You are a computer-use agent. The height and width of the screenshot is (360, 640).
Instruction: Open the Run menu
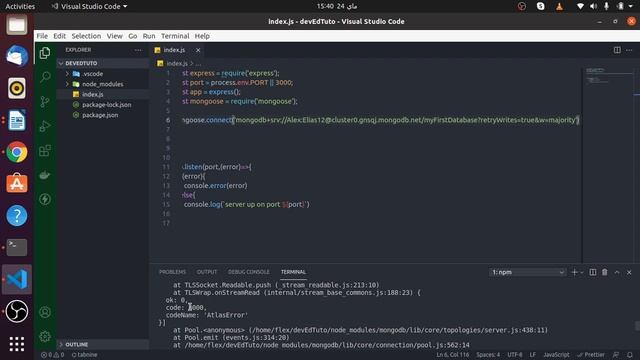[x=149, y=36]
